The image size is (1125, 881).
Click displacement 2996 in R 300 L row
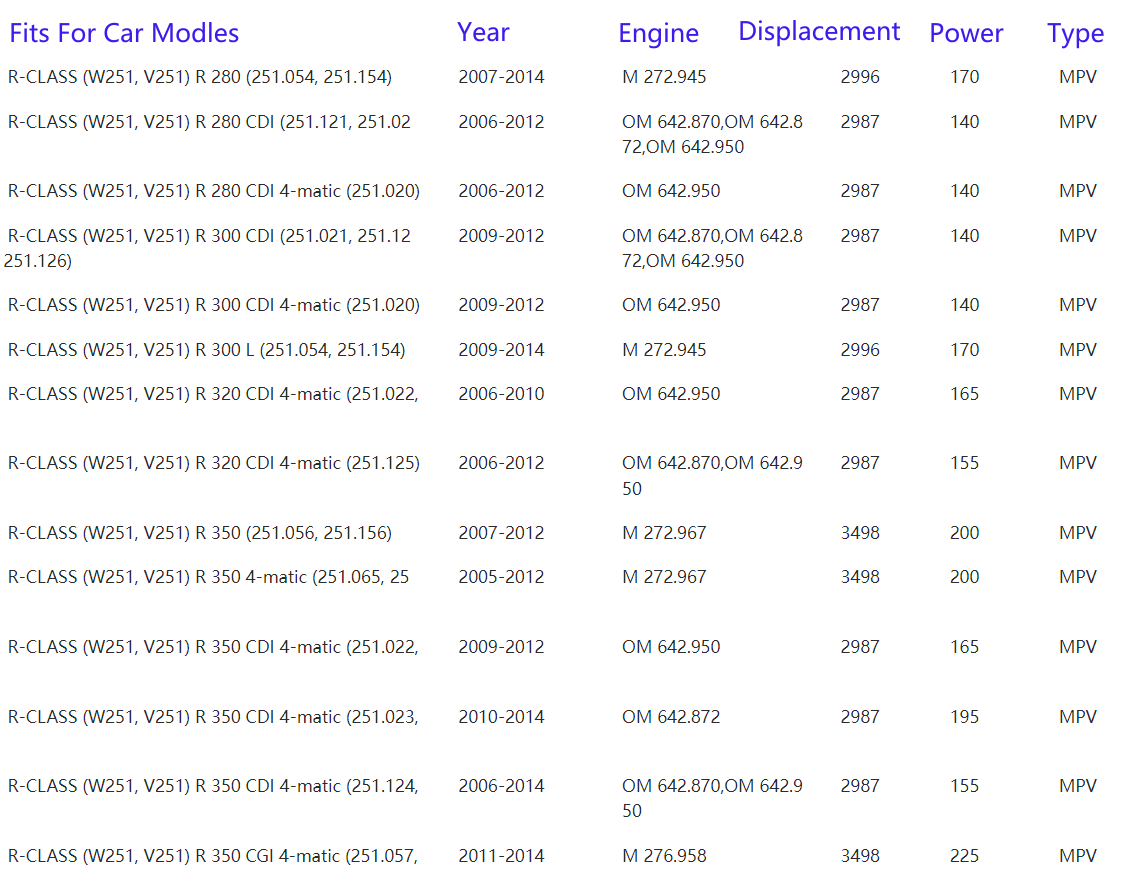pos(860,350)
